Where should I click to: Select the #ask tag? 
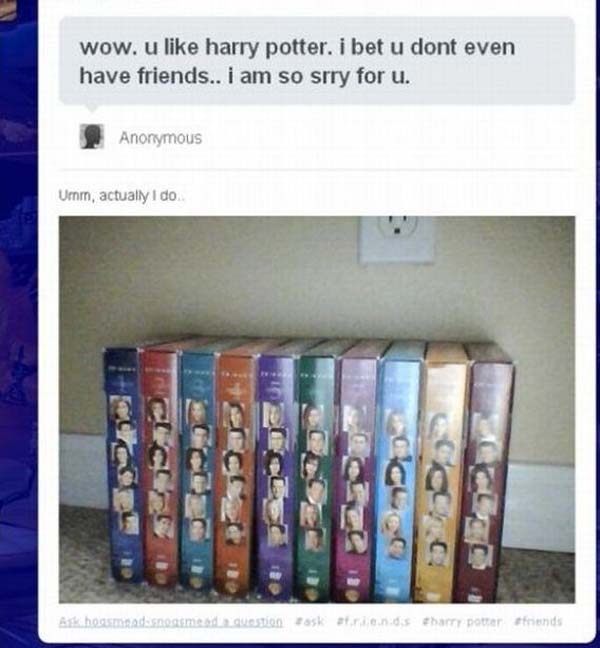click(x=310, y=621)
